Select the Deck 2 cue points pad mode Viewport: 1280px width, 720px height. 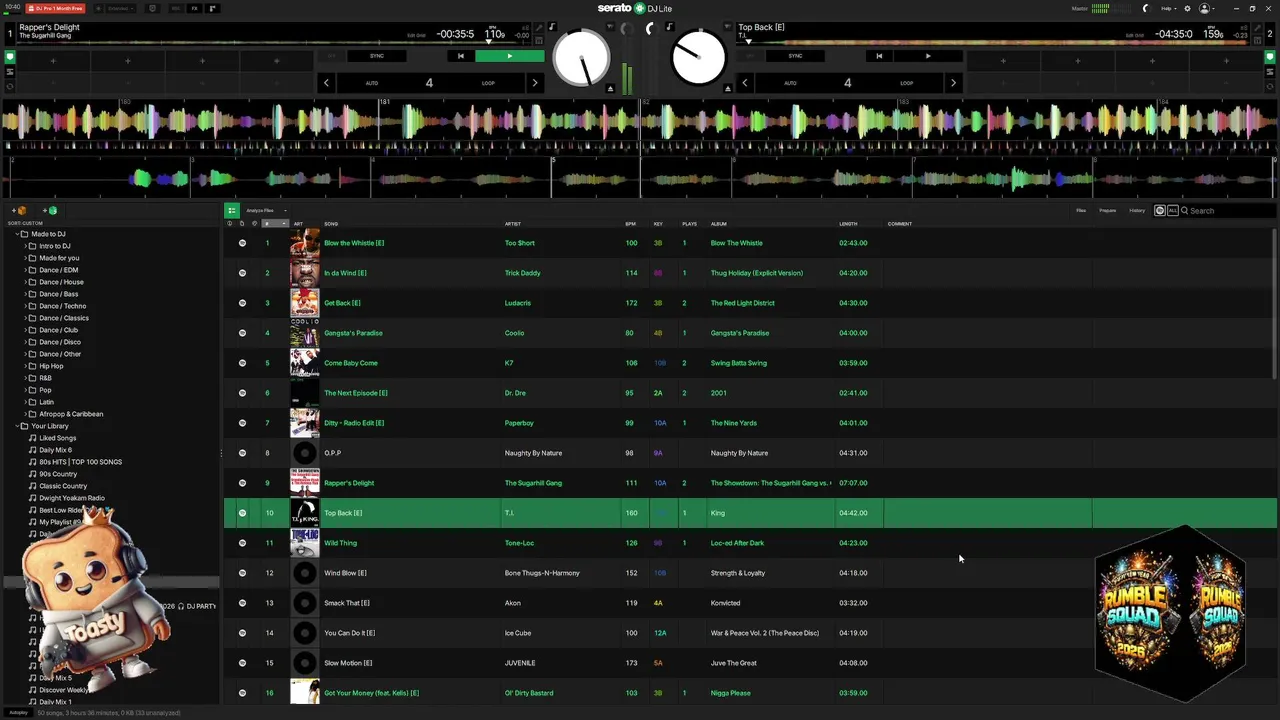[1270, 57]
